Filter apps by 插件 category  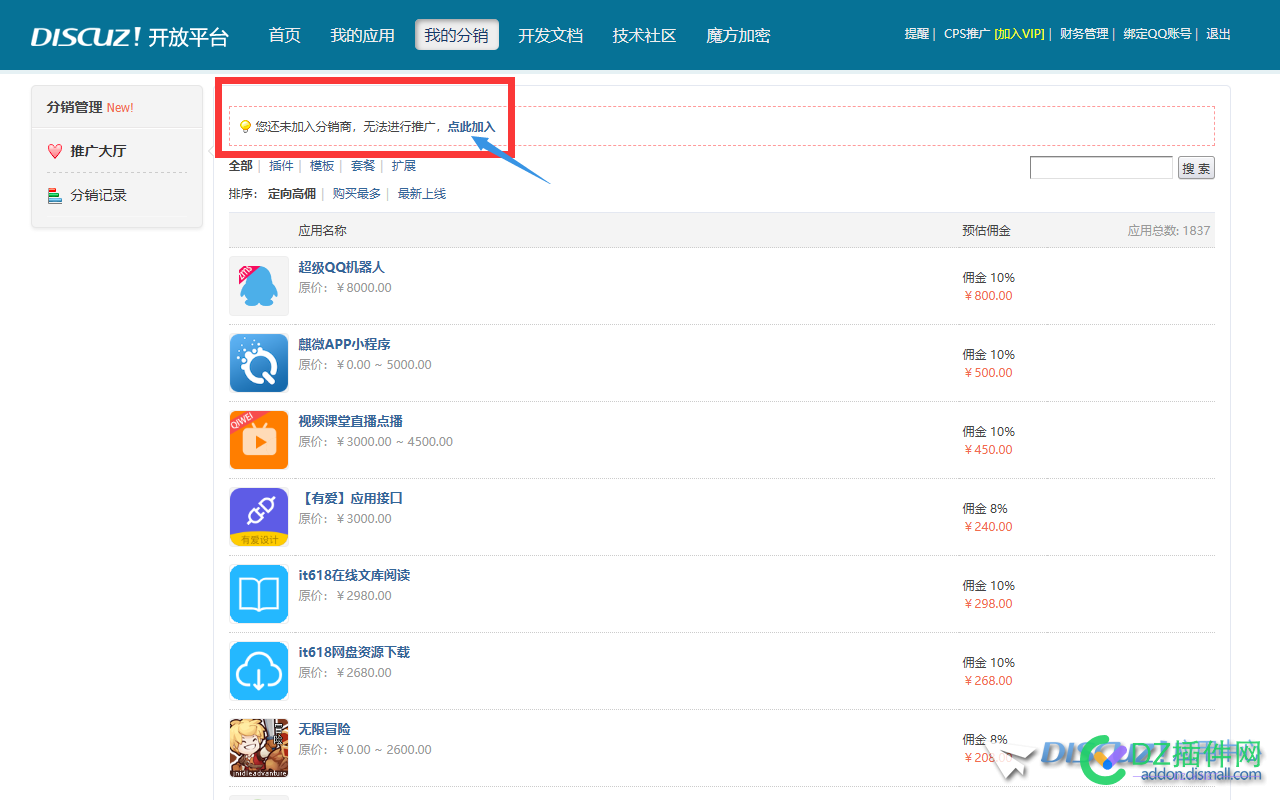(281, 166)
